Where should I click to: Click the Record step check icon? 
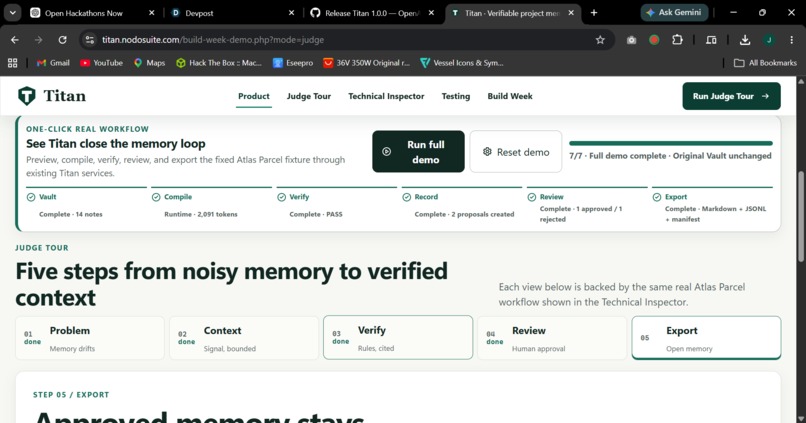coord(407,197)
